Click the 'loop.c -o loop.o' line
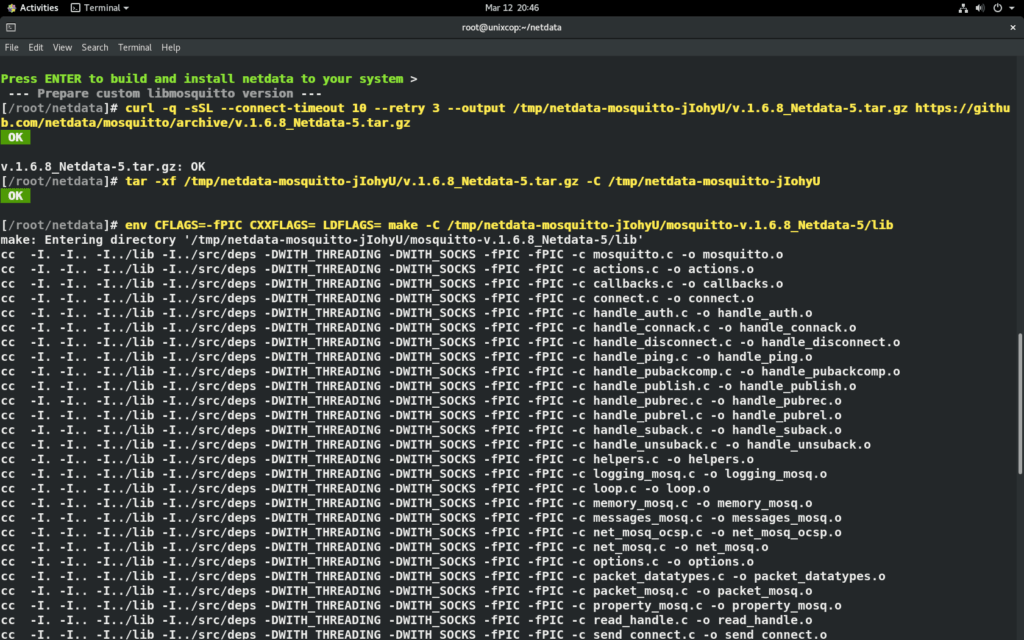Image resolution: width=1024 pixels, height=640 pixels. click(355, 488)
